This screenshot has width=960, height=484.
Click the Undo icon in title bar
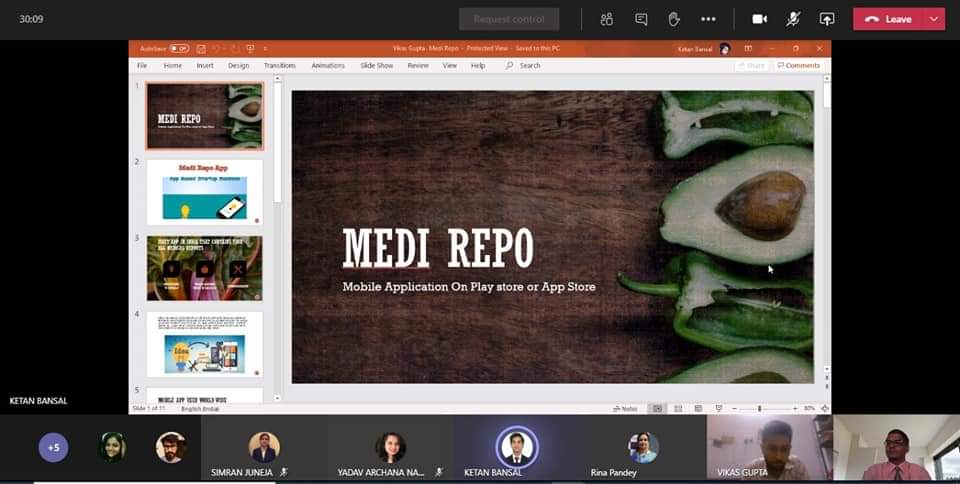click(216, 48)
